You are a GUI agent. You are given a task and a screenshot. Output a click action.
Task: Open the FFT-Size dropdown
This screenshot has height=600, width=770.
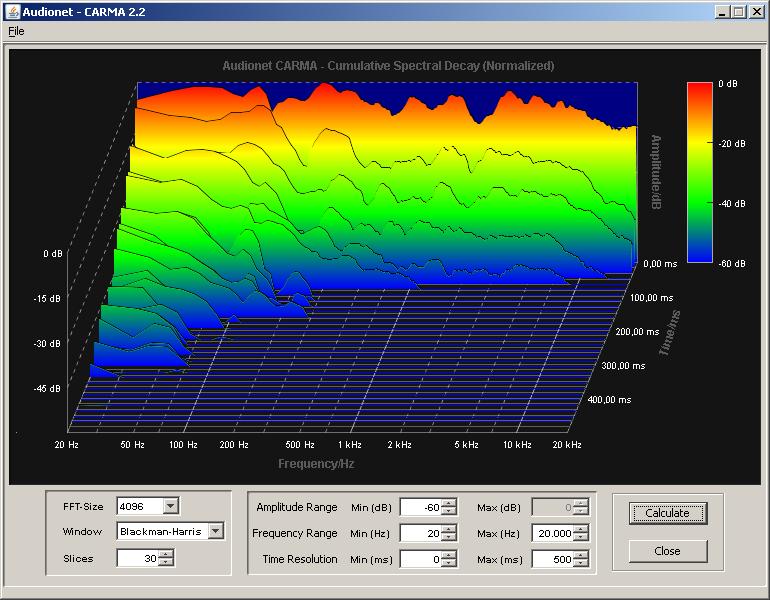point(170,505)
